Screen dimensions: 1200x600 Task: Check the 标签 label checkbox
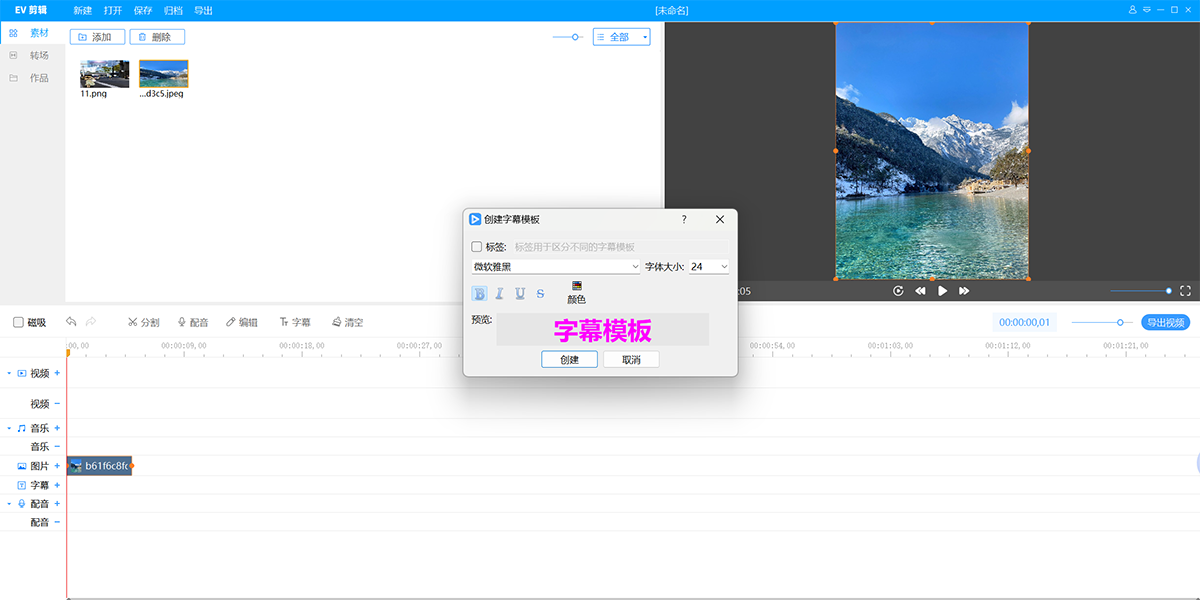pos(476,247)
